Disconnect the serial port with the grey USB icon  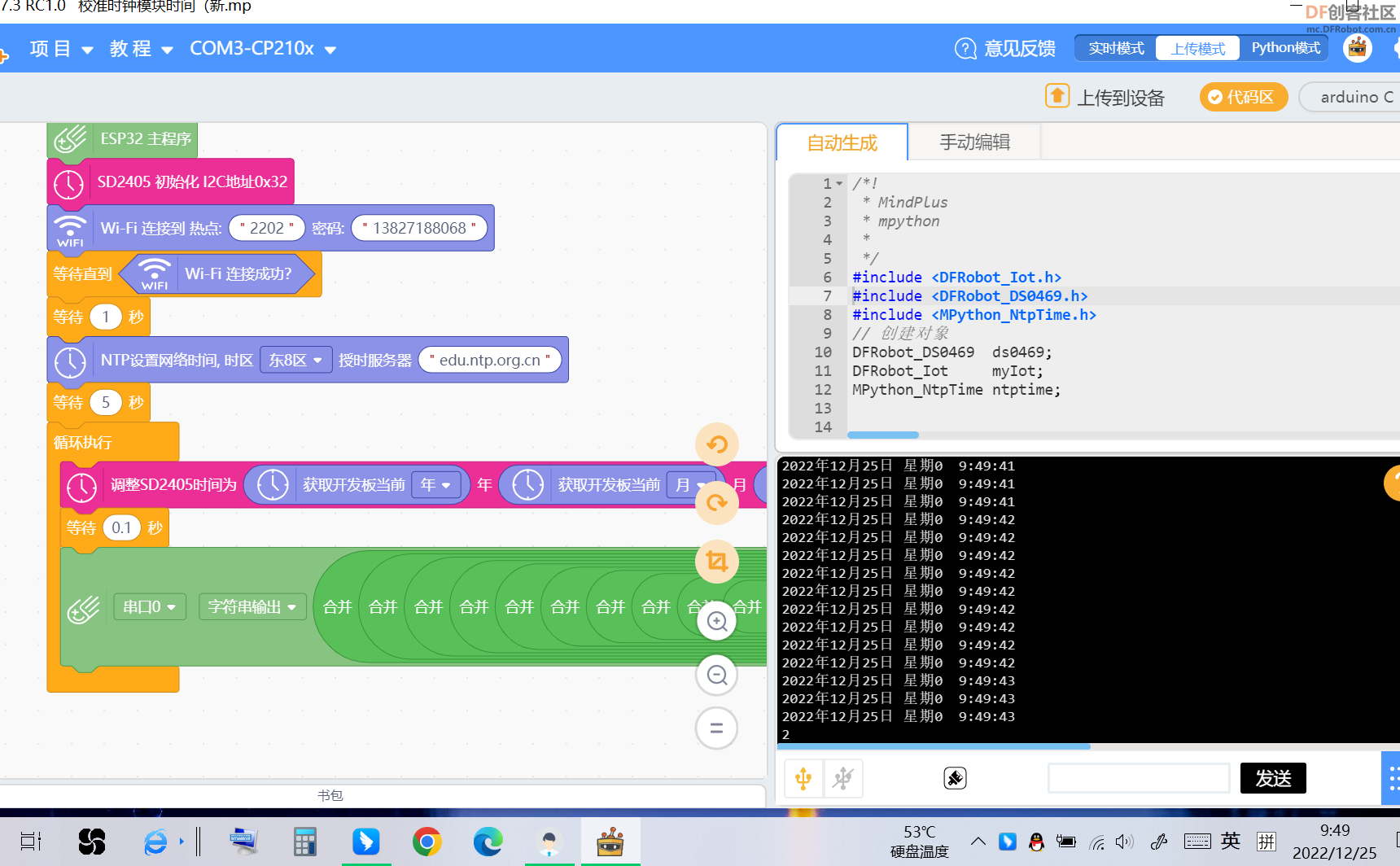pos(843,779)
